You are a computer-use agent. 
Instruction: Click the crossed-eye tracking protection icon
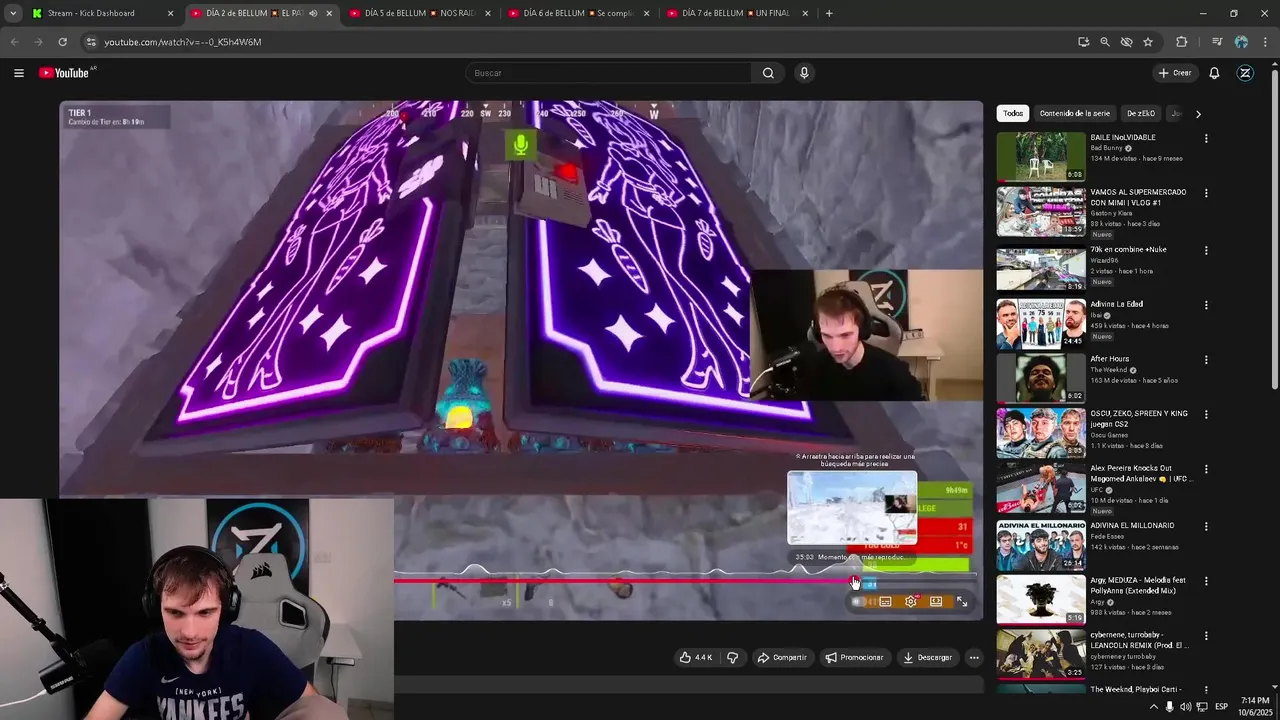1126,42
